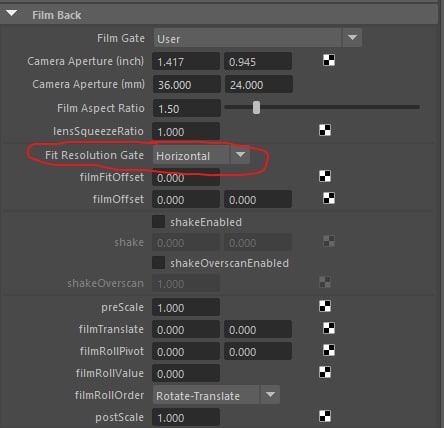The image size is (444, 428).
Task: Click the Film Aspect Ratio slider handle
Action: [x=256, y=108]
